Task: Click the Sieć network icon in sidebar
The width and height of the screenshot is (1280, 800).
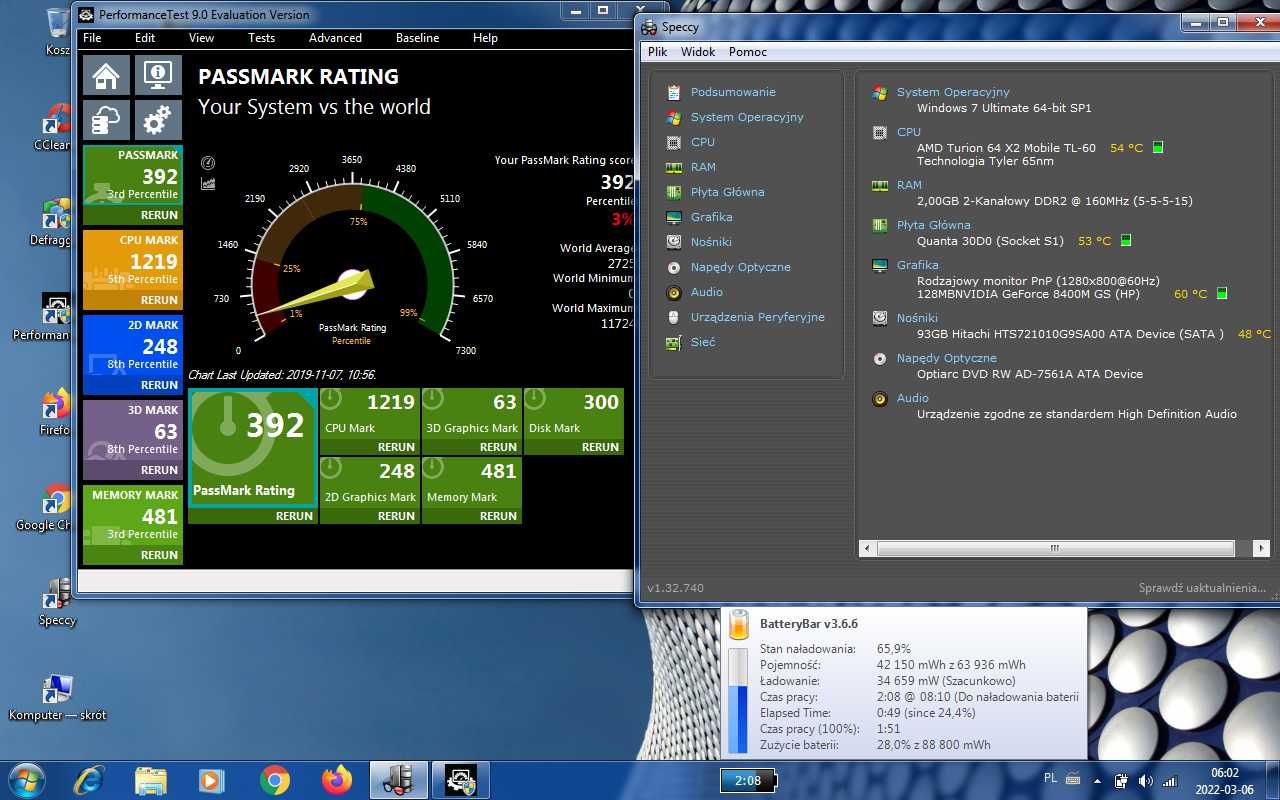Action: (x=674, y=342)
